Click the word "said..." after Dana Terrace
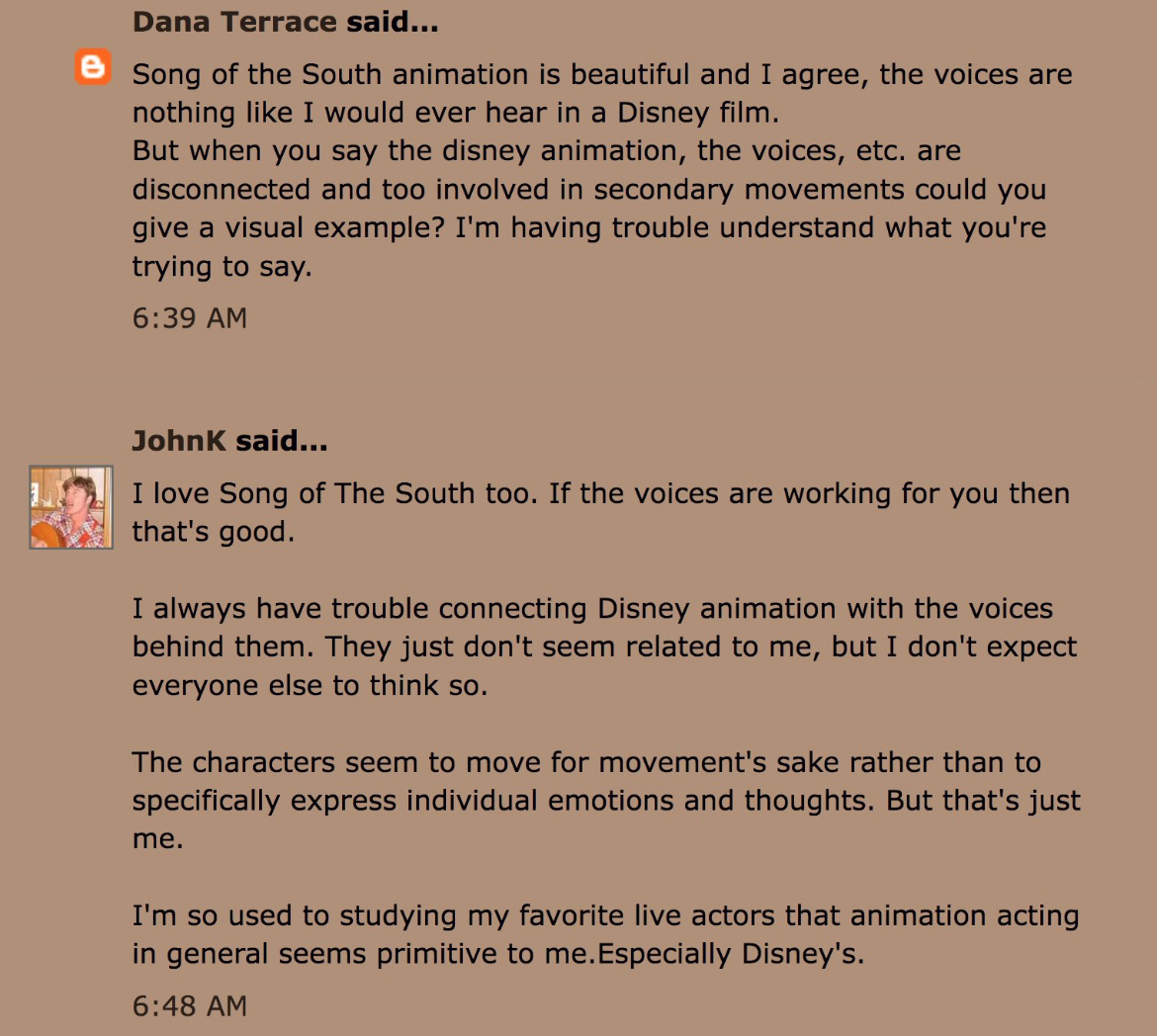 tap(393, 22)
